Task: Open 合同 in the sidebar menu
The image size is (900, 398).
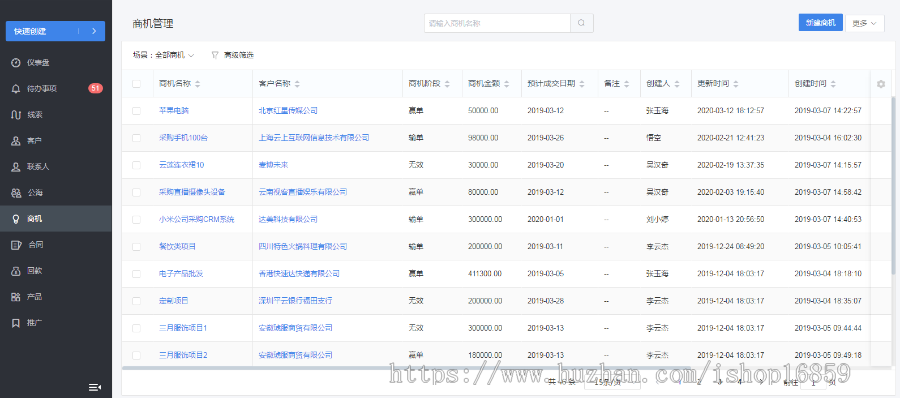Action: point(56,245)
